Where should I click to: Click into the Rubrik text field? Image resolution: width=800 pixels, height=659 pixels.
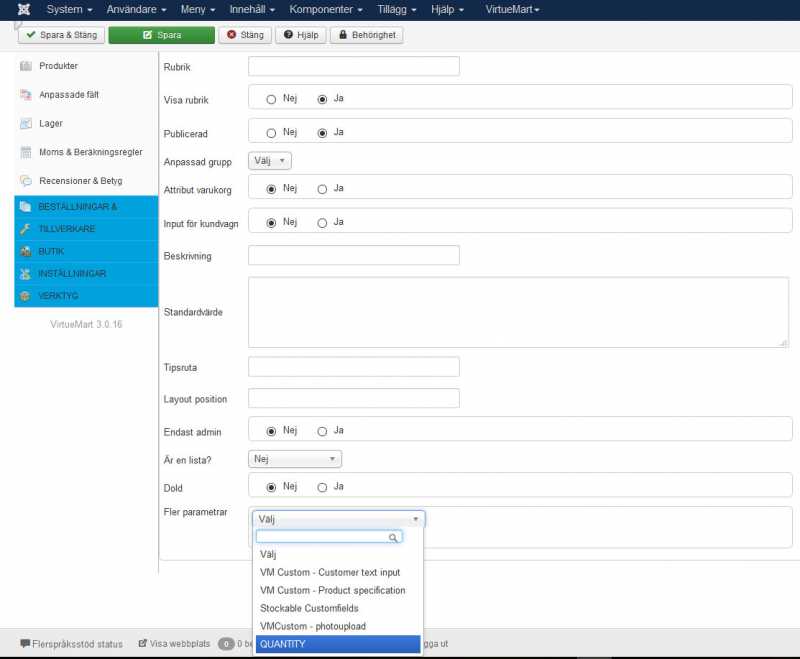pyautogui.click(x=354, y=66)
